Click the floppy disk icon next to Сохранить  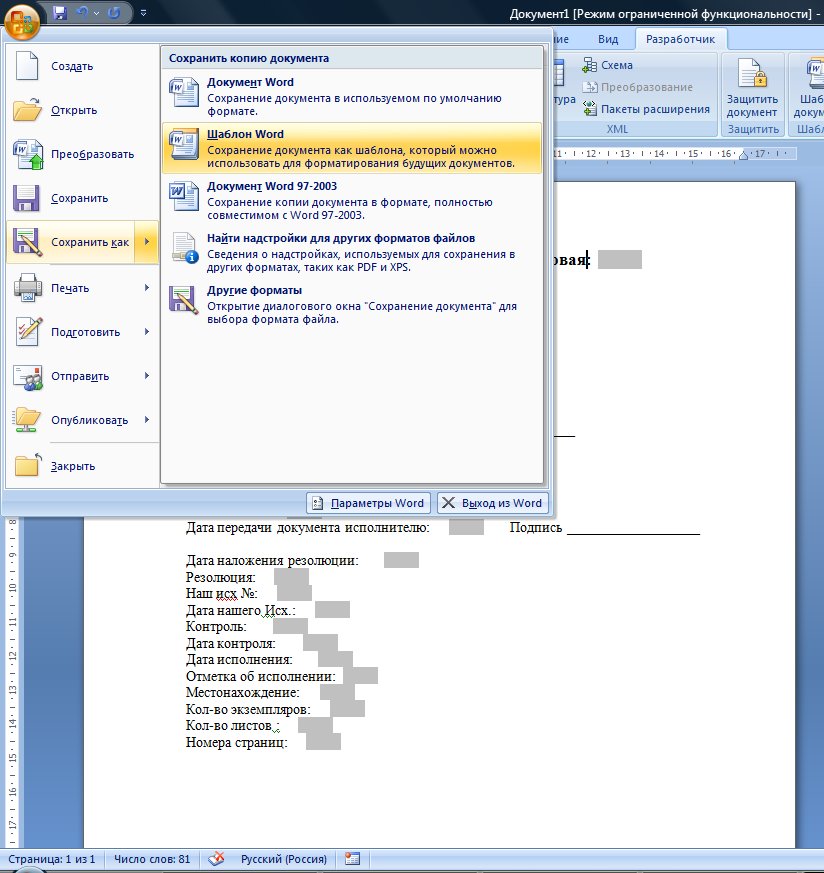[x=26, y=198]
